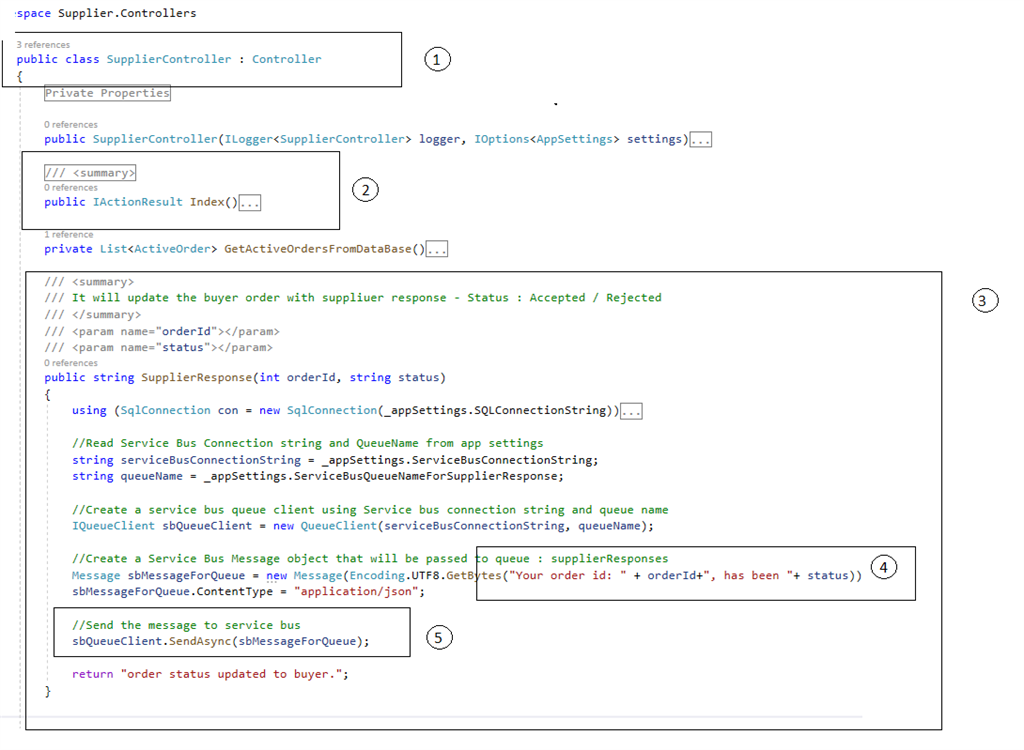
Task: Click the Supplier.Controllers namespace name
Action: tap(127, 13)
